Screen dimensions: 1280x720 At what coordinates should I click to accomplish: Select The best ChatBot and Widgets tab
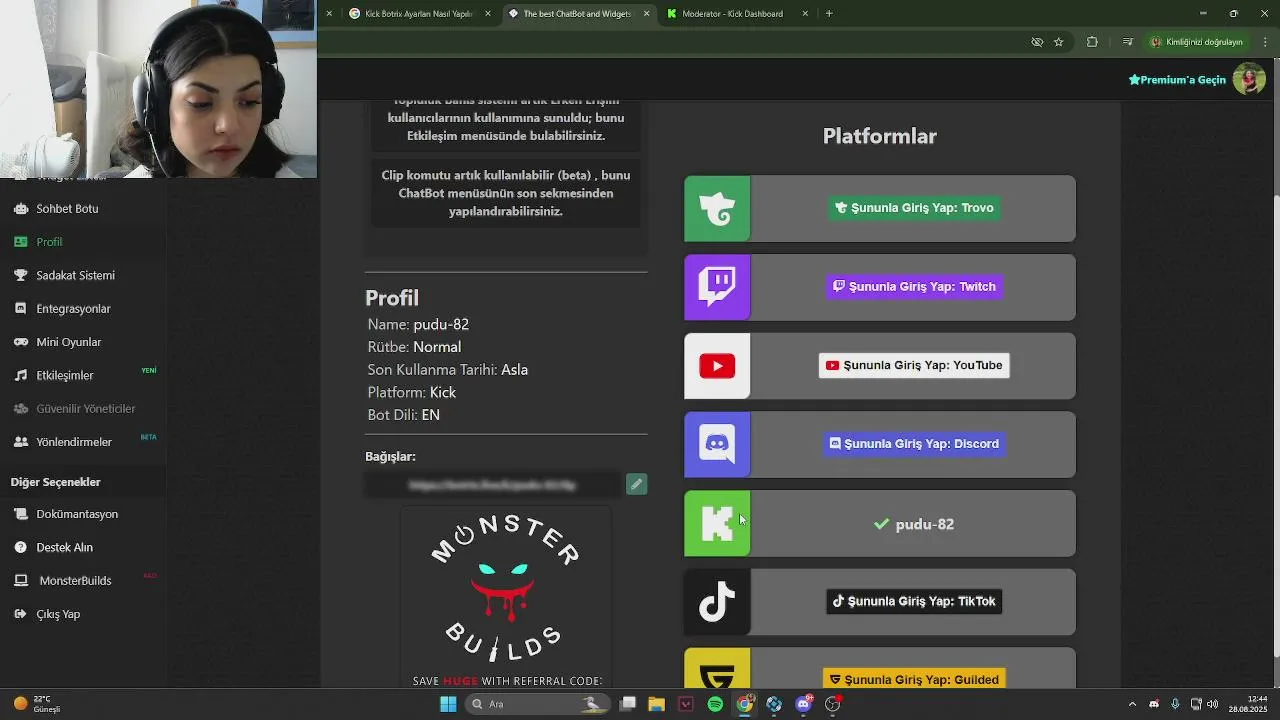point(577,14)
